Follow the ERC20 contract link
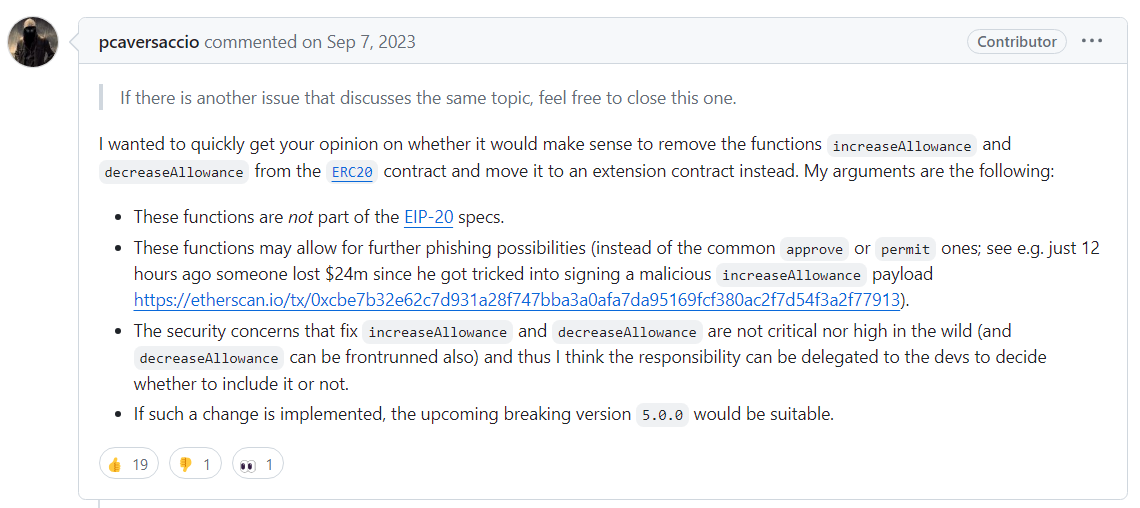The width and height of the screenshot is (1140, 508). (352, 172)
